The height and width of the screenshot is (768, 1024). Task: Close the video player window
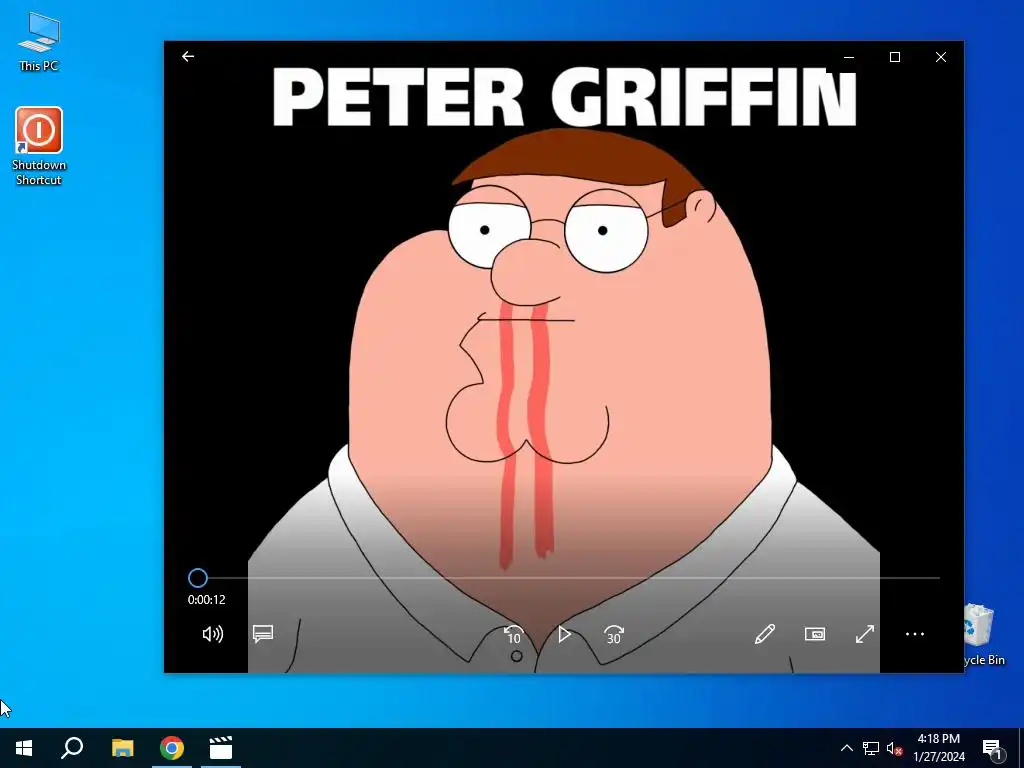941,57
